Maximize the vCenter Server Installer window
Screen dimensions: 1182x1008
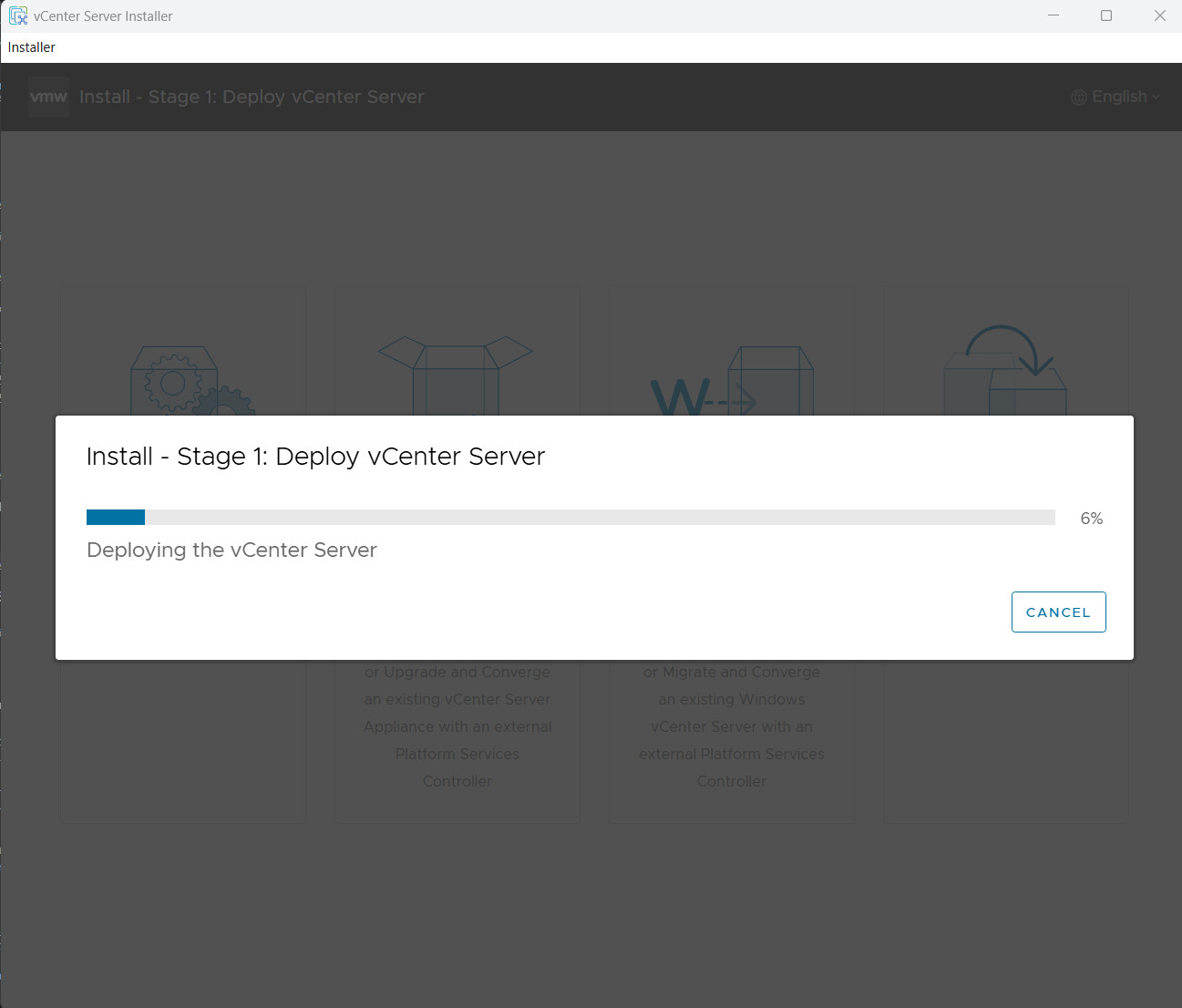point(1106,15)
